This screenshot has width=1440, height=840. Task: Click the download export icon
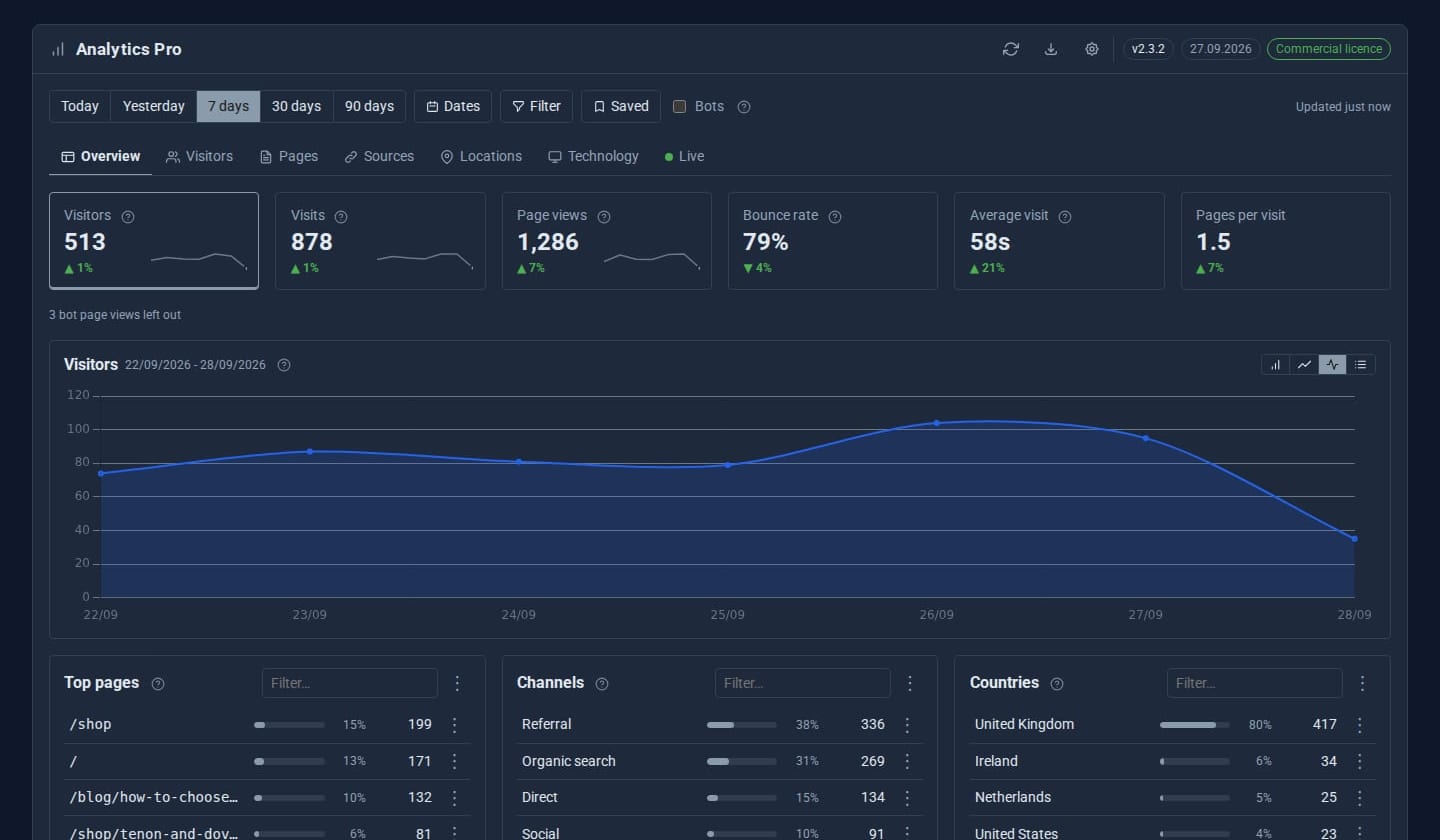coord(1051,49)
